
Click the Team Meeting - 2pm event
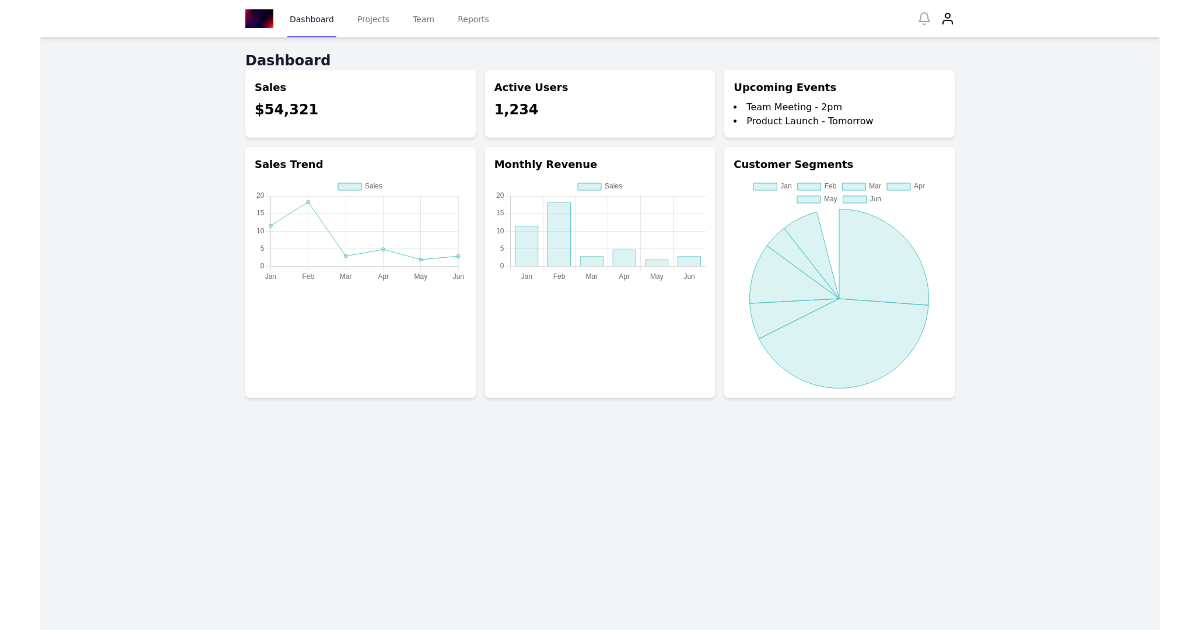point(794,107)
